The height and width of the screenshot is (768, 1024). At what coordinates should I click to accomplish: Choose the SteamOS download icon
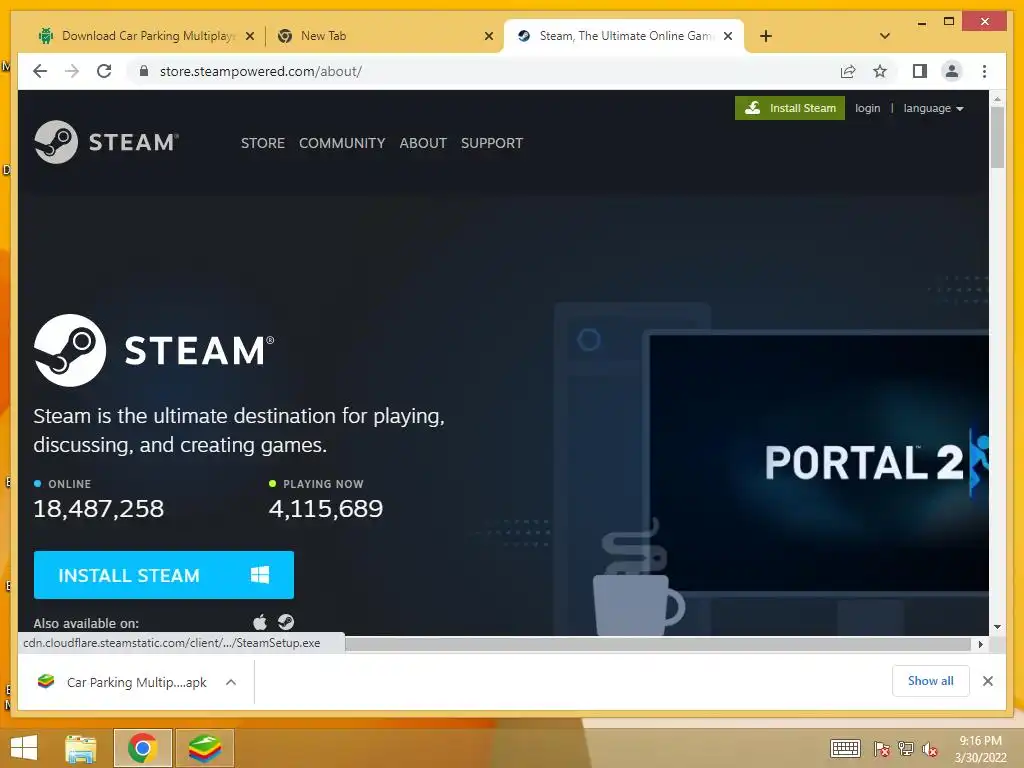click(286, 622)
